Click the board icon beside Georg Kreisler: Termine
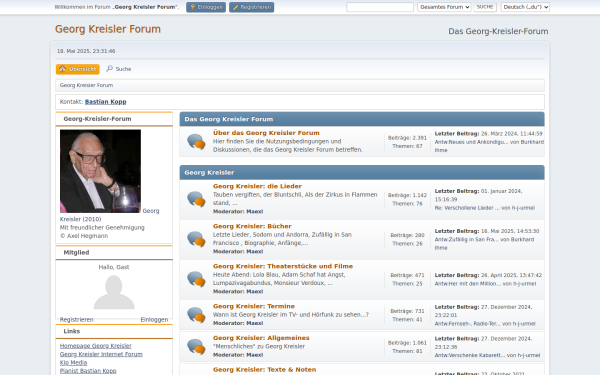The image size is (600, 375). pyautogui.click(x=196, y=315)
